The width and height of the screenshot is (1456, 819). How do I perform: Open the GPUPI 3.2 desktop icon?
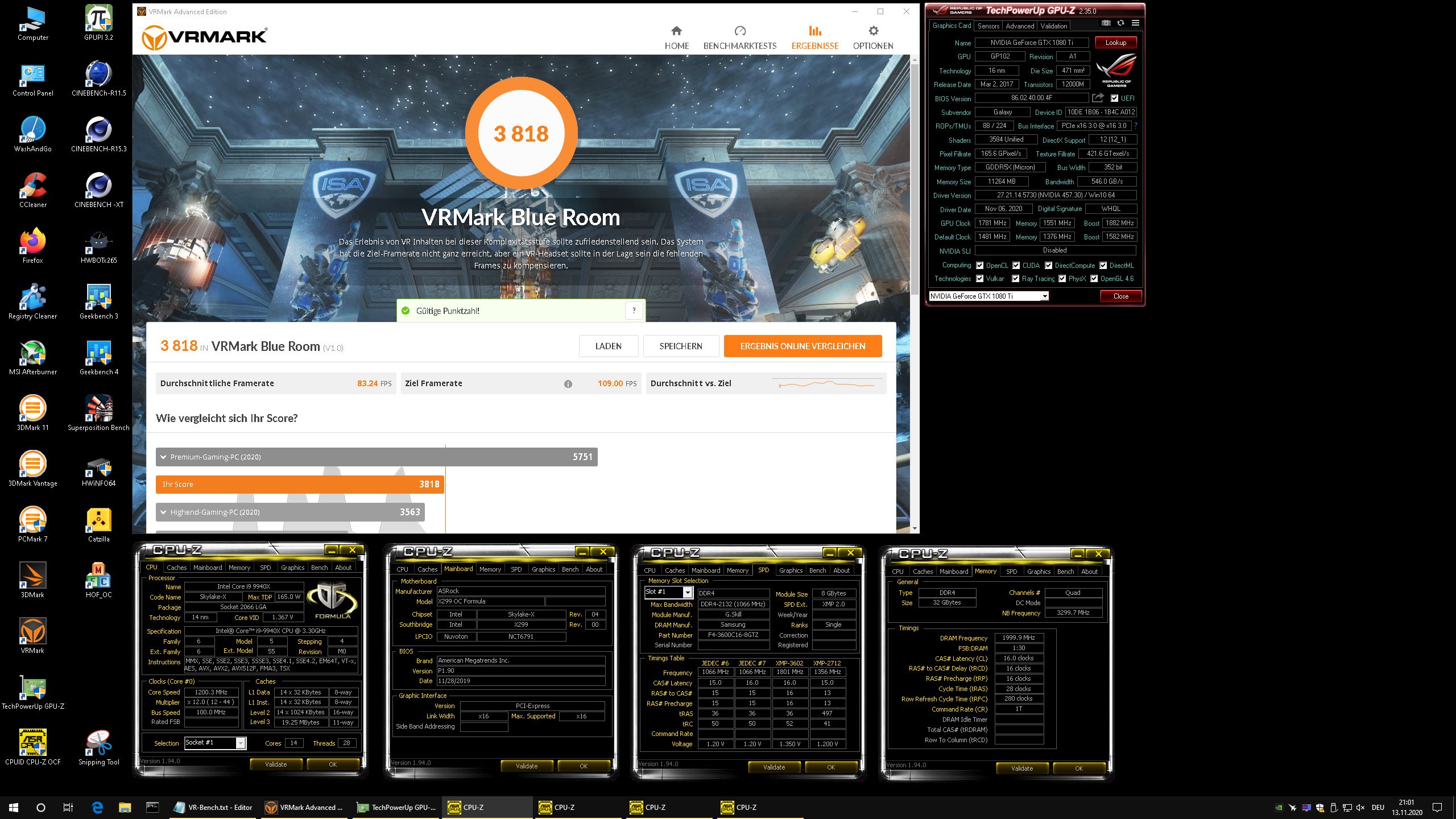pos(98,23)
